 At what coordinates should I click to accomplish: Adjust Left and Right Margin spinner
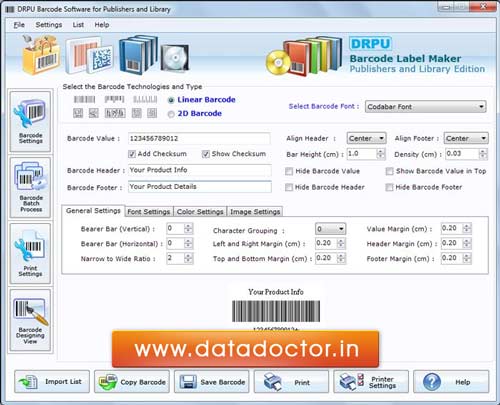pos(341,244)
